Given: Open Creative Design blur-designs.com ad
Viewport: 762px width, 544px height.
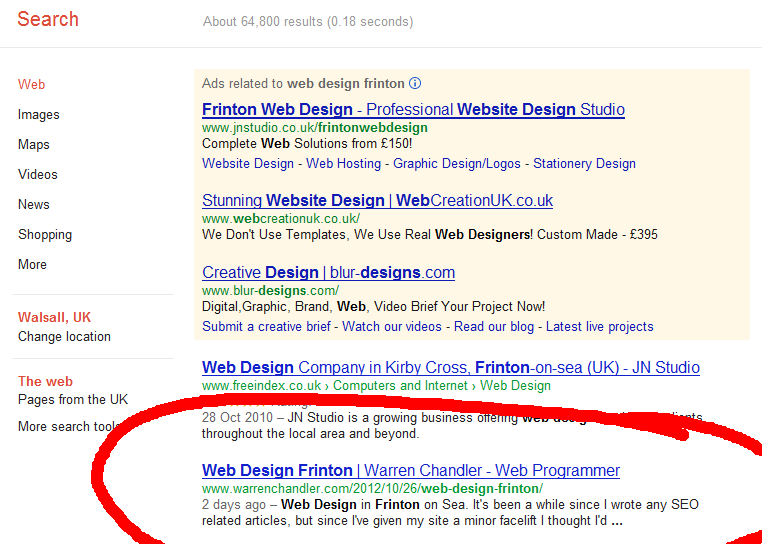Looking at the screenshot, I should pyautogui.click(x=329, y=272).
